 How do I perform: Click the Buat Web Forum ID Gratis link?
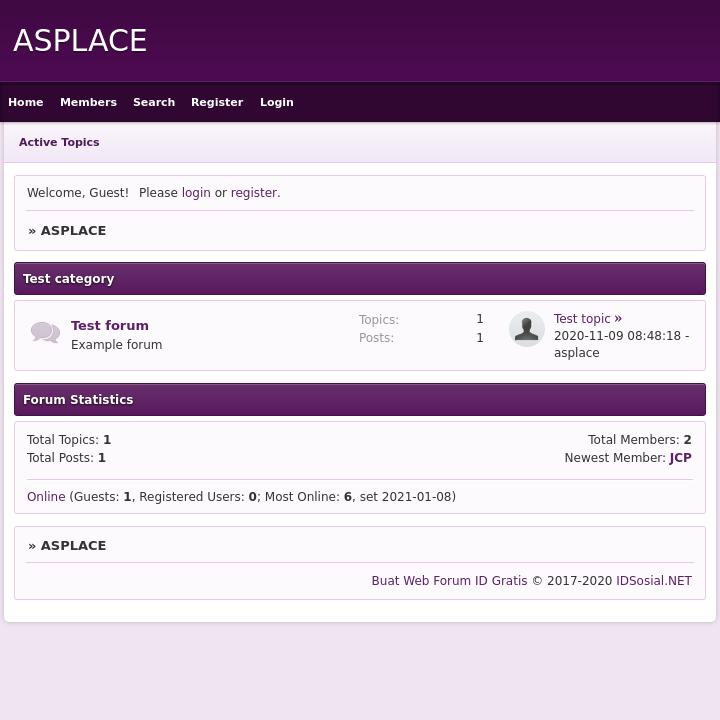449,581
